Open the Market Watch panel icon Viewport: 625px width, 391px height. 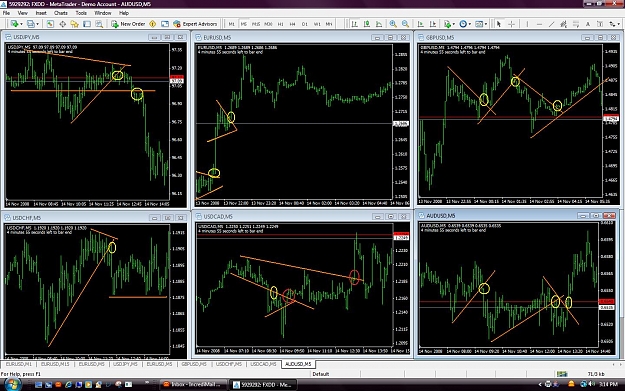point(50,24)
